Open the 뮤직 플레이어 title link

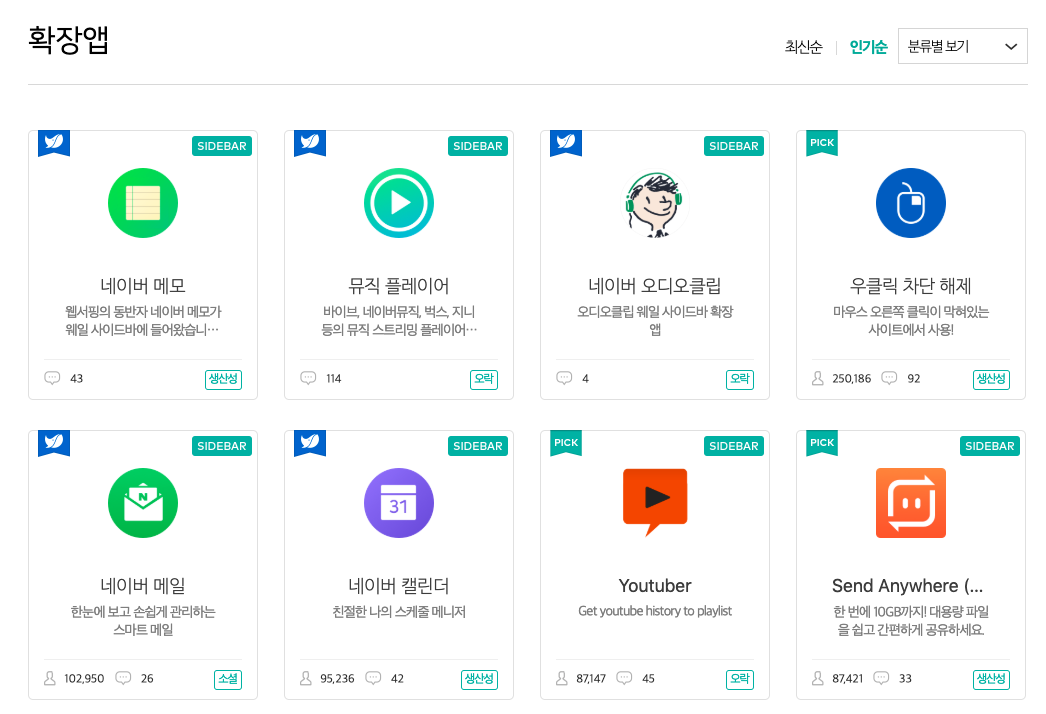pos(399,286)
